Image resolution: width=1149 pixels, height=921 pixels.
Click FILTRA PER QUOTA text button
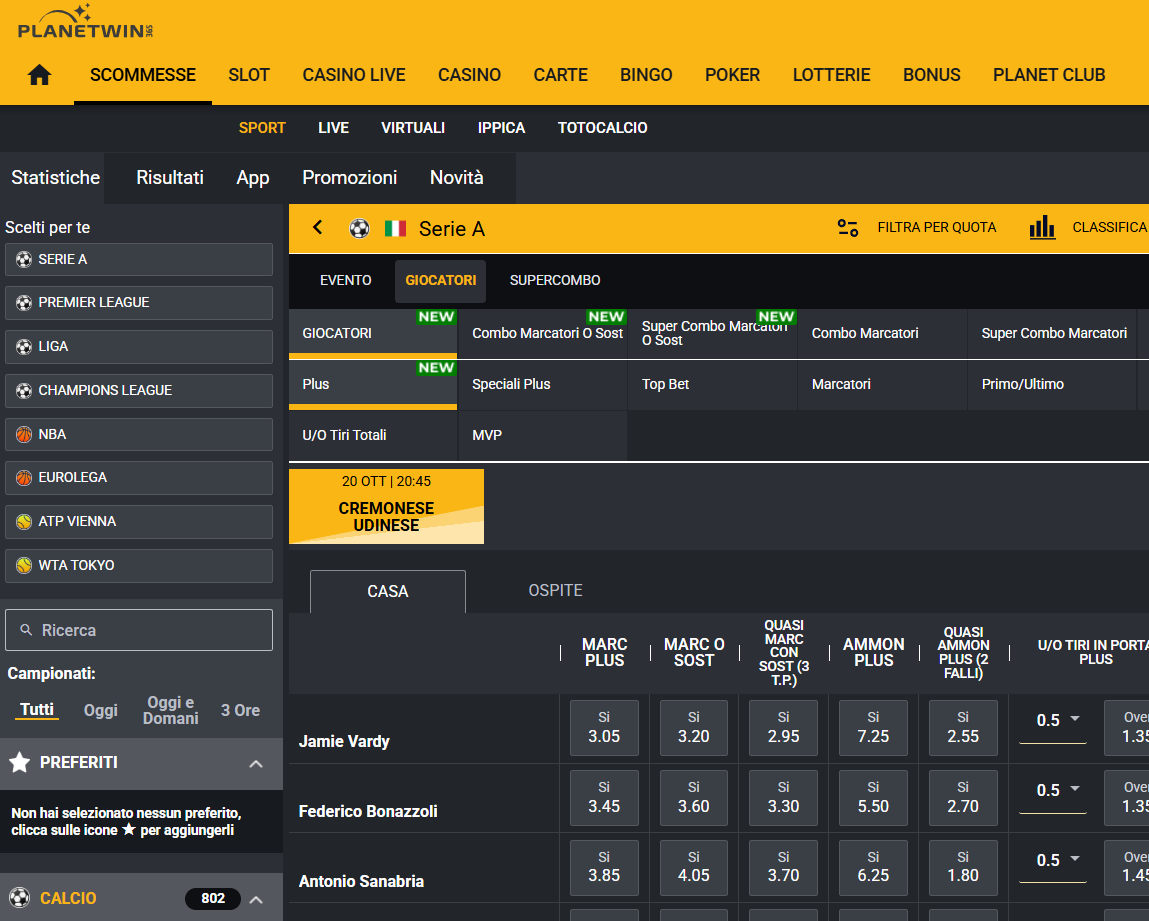[x=936, y=228]
